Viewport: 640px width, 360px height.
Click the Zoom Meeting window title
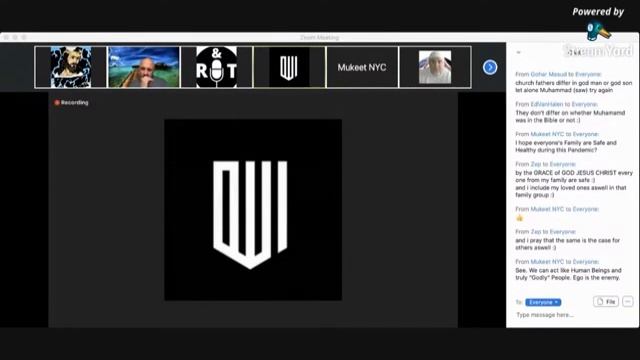point(320,38)
